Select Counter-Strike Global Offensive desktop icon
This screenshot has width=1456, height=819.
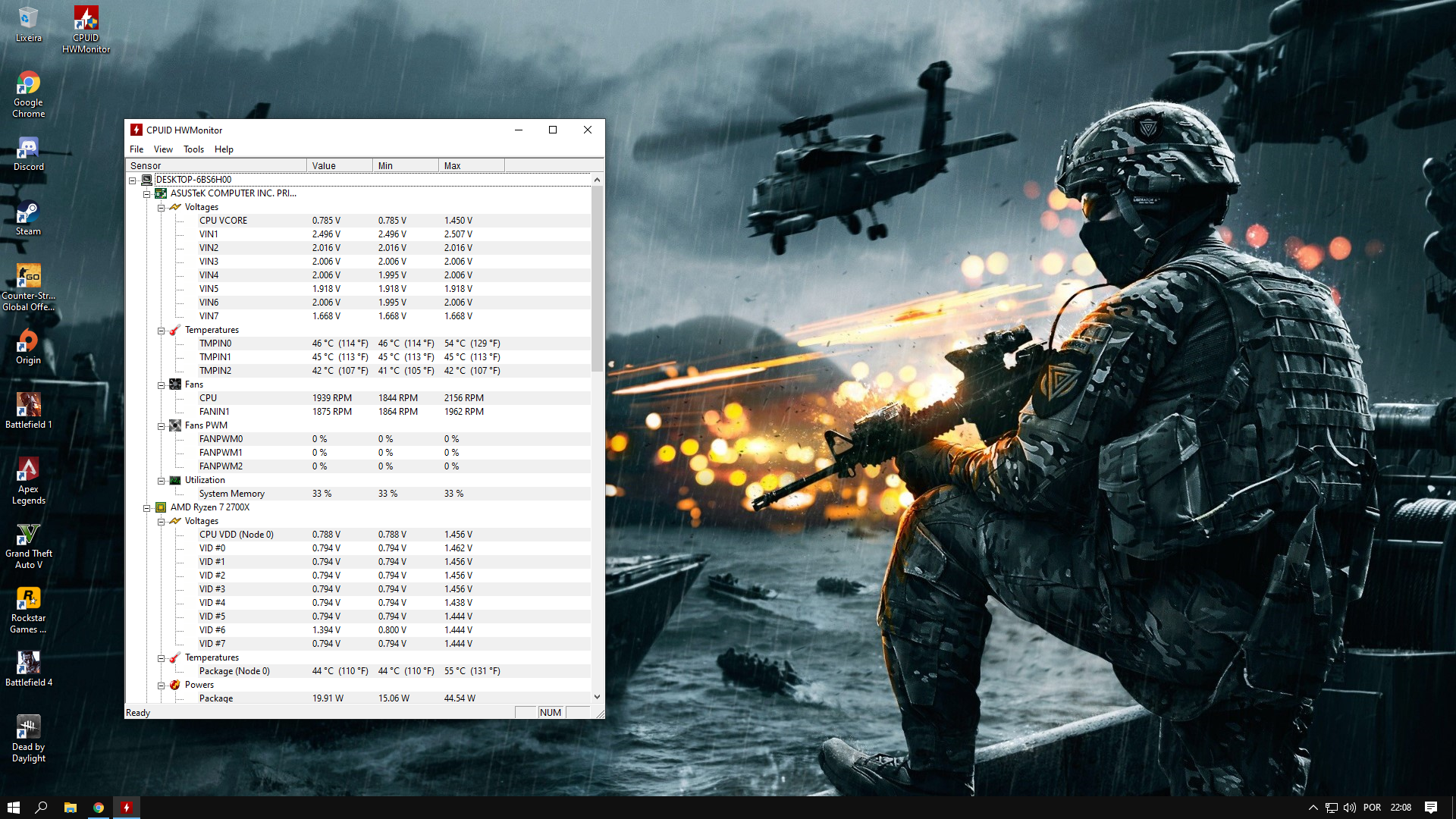[28, 287]
